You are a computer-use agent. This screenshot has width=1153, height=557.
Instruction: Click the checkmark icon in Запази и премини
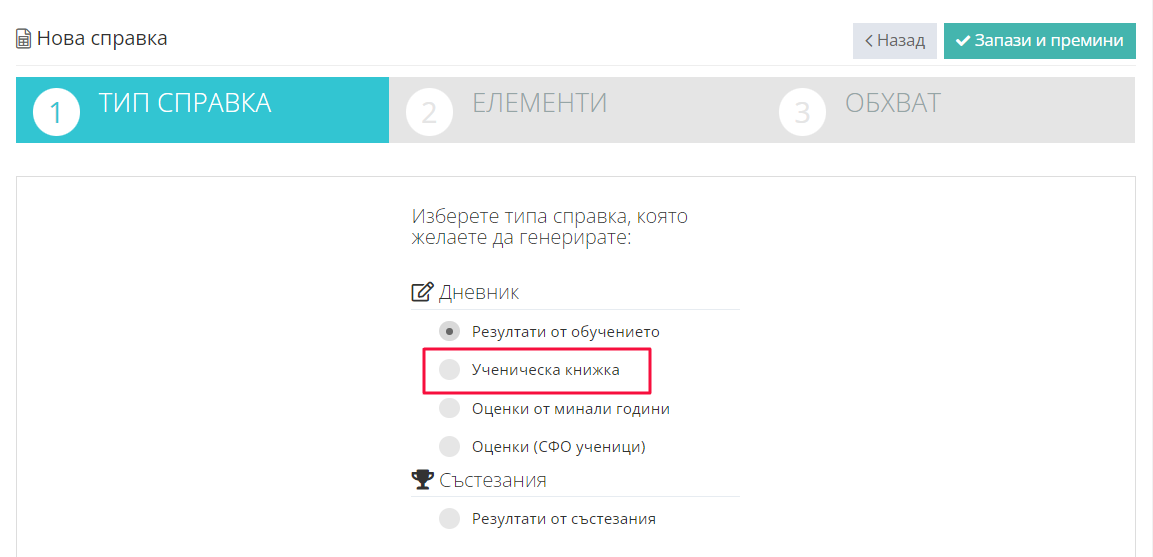963,40
